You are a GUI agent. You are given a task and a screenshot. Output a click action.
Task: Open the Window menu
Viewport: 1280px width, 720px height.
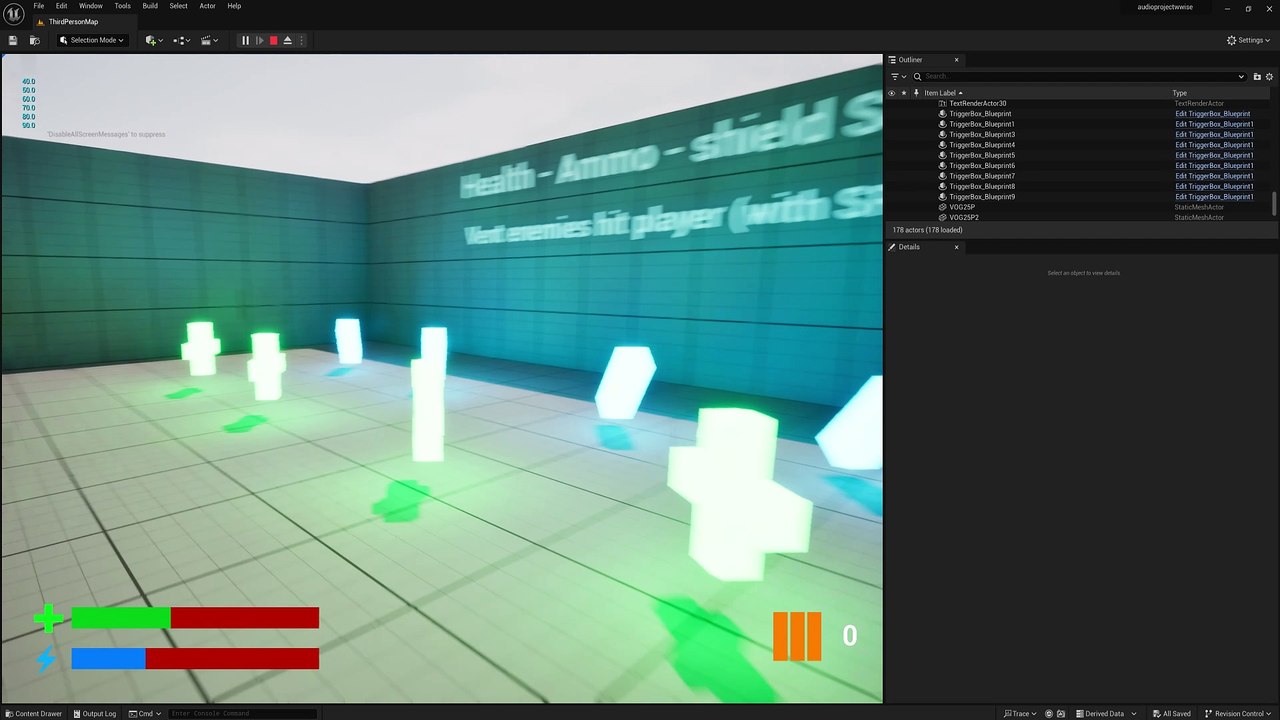point(91,6)
